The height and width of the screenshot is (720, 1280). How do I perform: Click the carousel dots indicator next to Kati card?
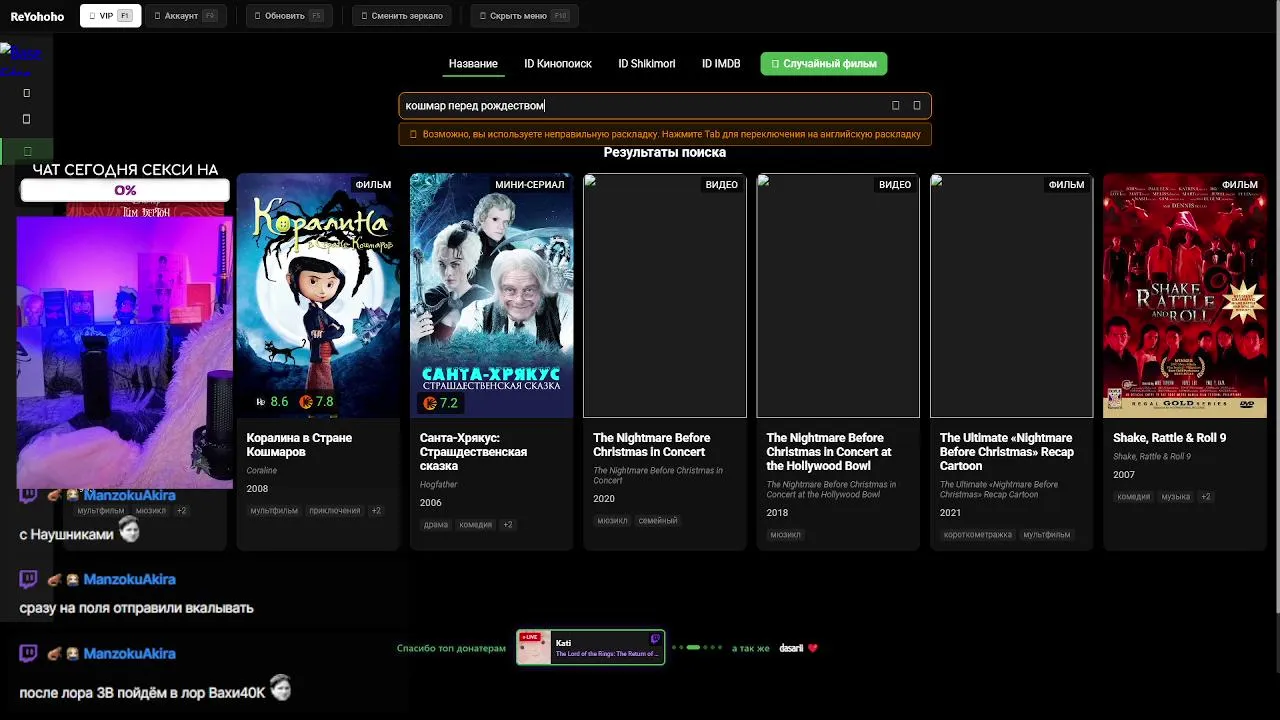(697, 648)
